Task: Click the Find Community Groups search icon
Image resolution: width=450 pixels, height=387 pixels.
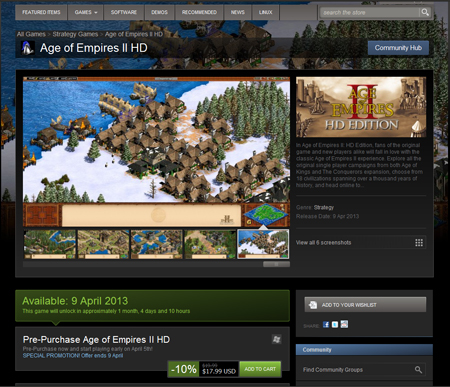Action: pos(418,369)
